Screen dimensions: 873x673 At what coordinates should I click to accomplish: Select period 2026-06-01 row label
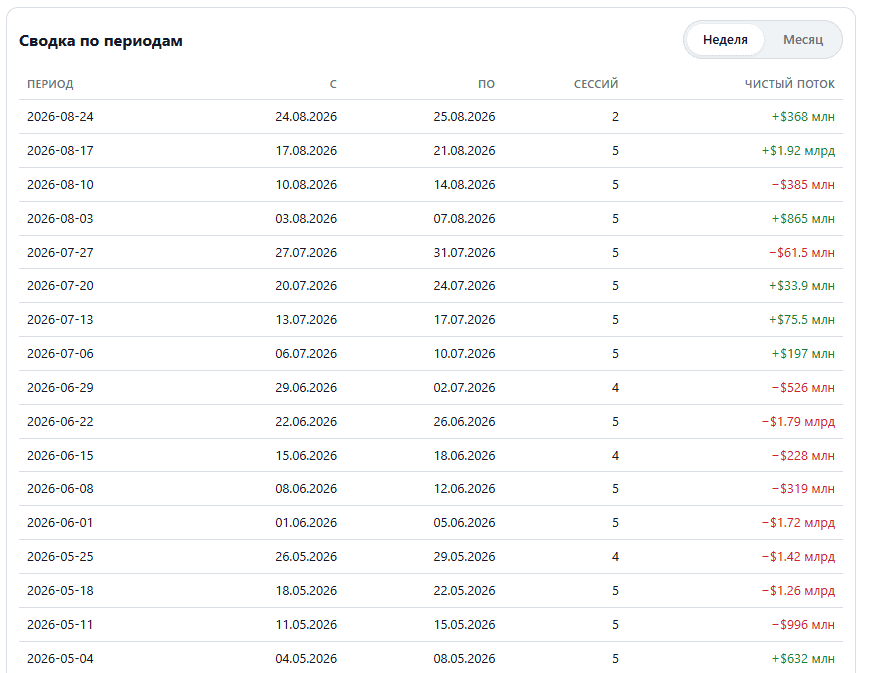point(60,523)
